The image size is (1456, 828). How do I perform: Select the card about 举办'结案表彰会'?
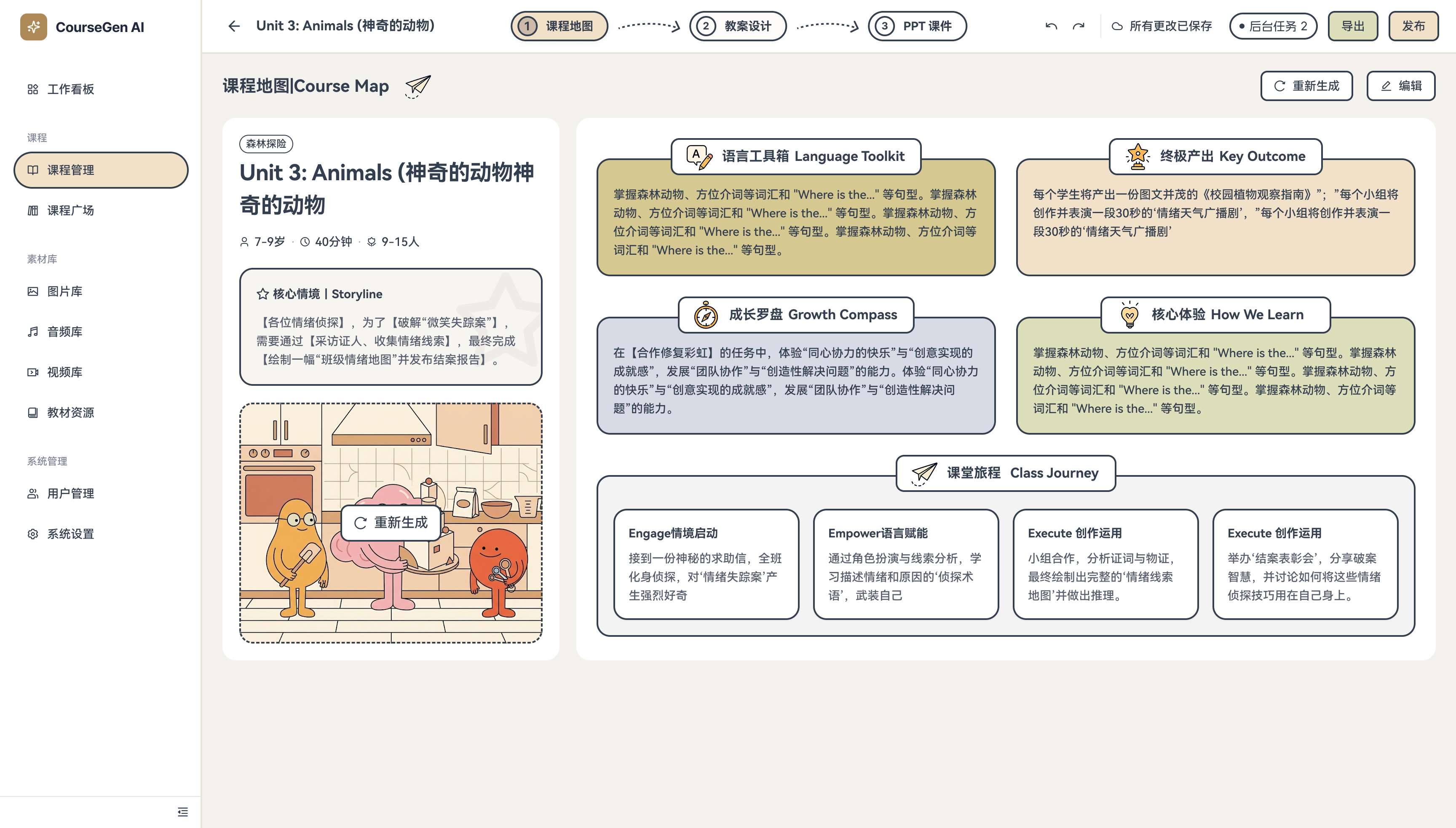(1305, 564)
